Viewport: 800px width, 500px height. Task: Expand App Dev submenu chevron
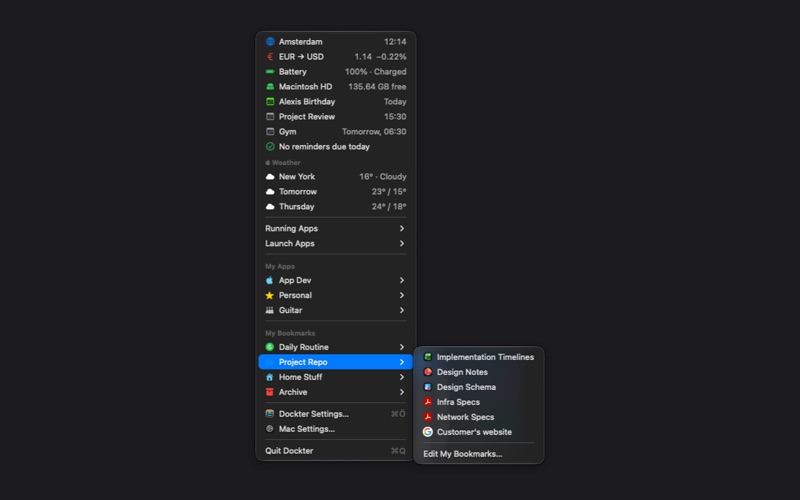point(402,280)
